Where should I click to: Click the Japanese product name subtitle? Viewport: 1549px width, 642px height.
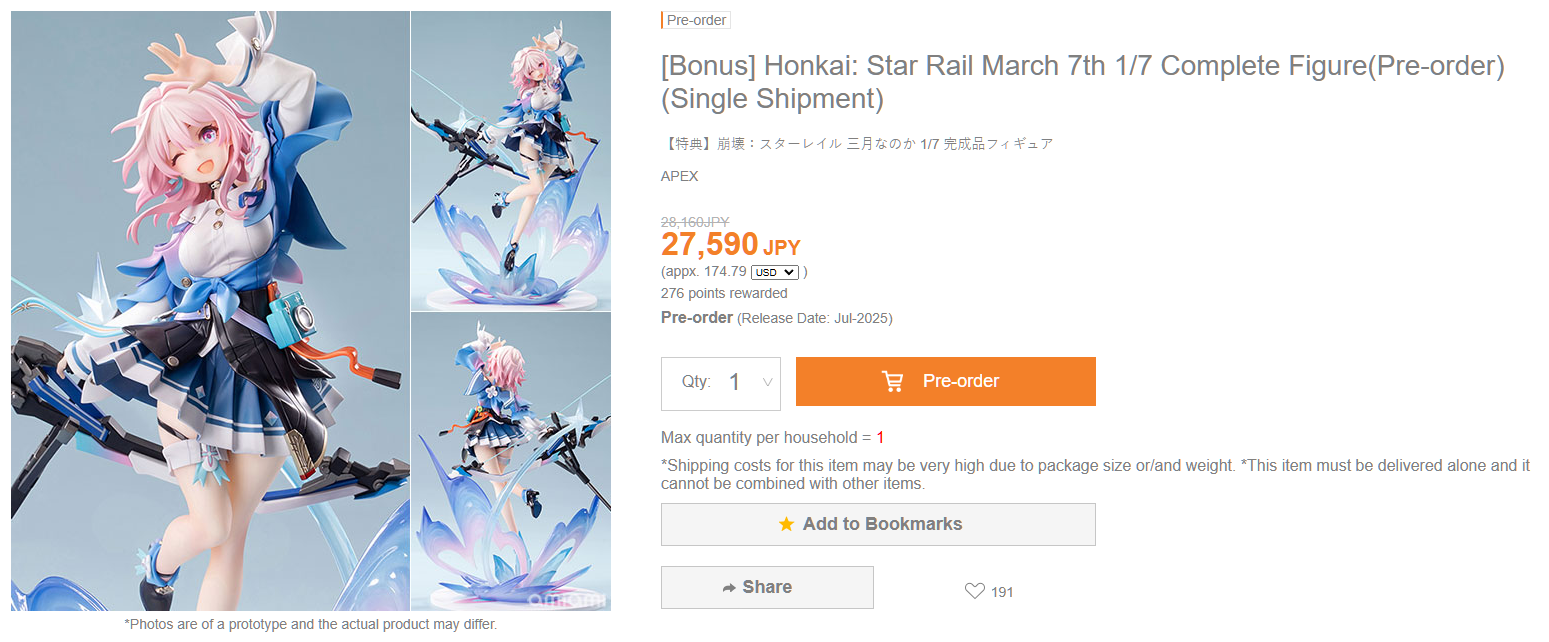pyautogui.click(x=857, y=144)
